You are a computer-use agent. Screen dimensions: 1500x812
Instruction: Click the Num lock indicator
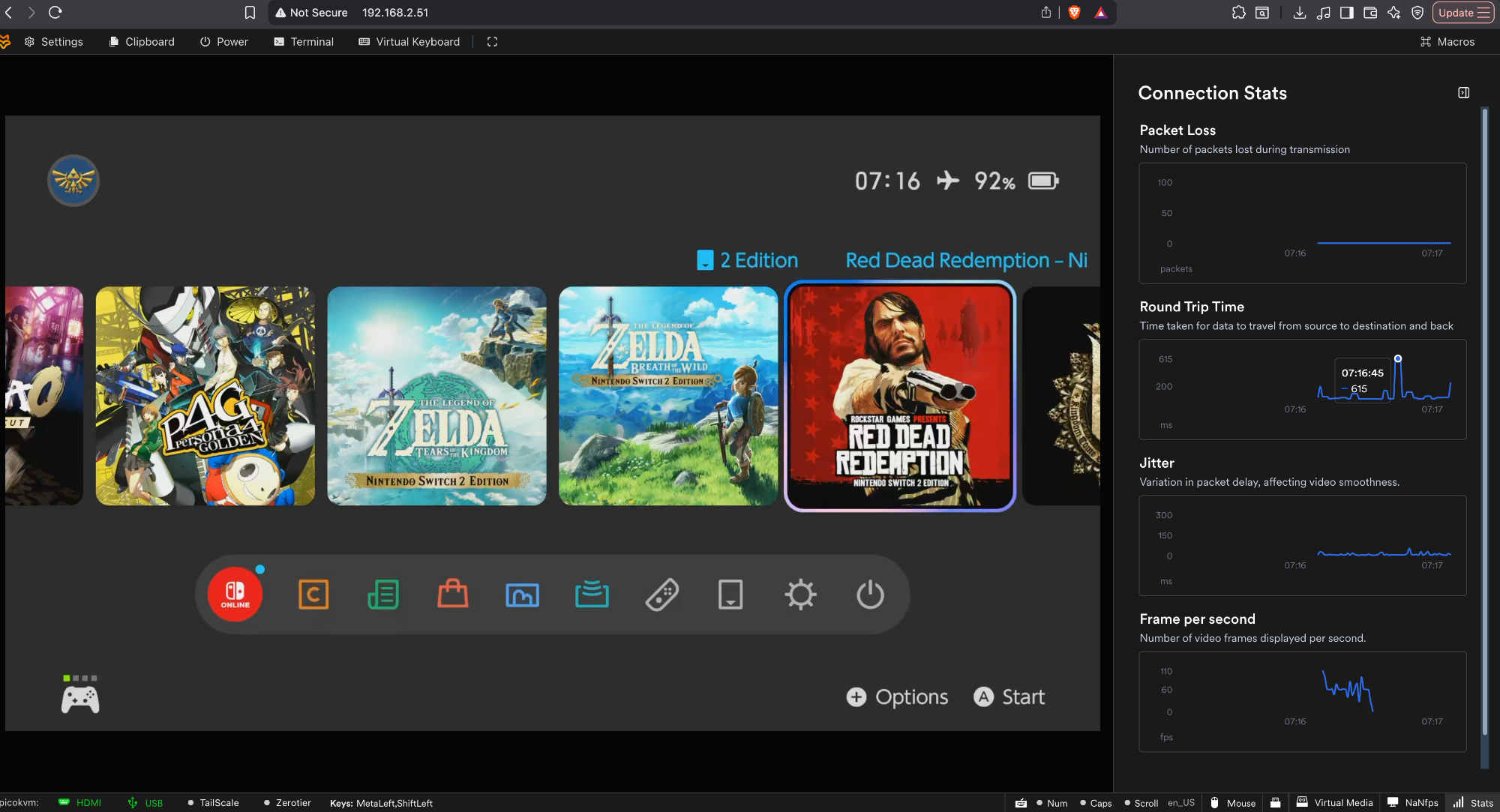tap(1052, 803)
